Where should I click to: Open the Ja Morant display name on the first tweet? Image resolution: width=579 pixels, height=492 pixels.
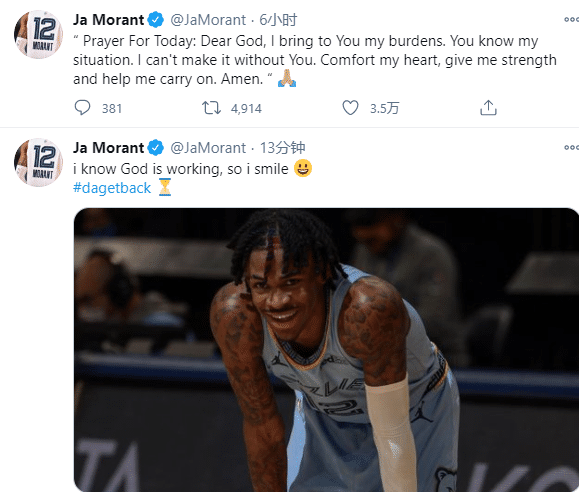(x=108, y=20)
